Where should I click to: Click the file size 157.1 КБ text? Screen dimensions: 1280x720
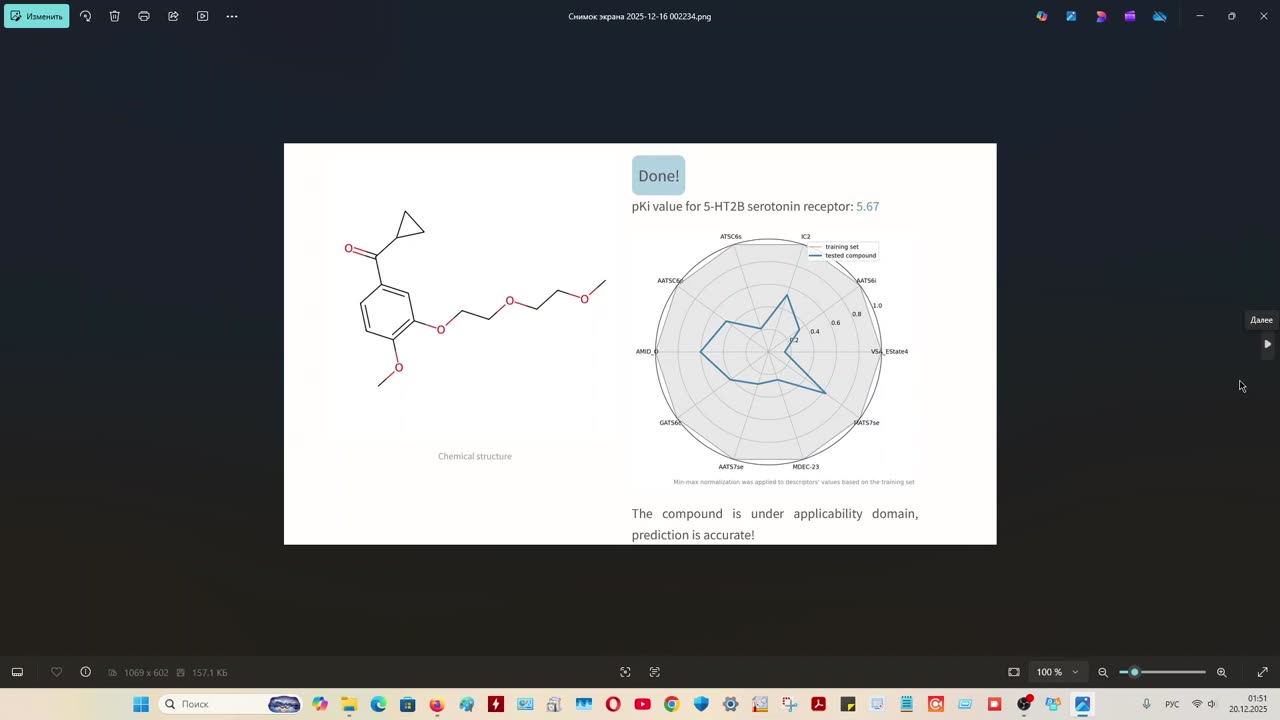click(210, 673)
